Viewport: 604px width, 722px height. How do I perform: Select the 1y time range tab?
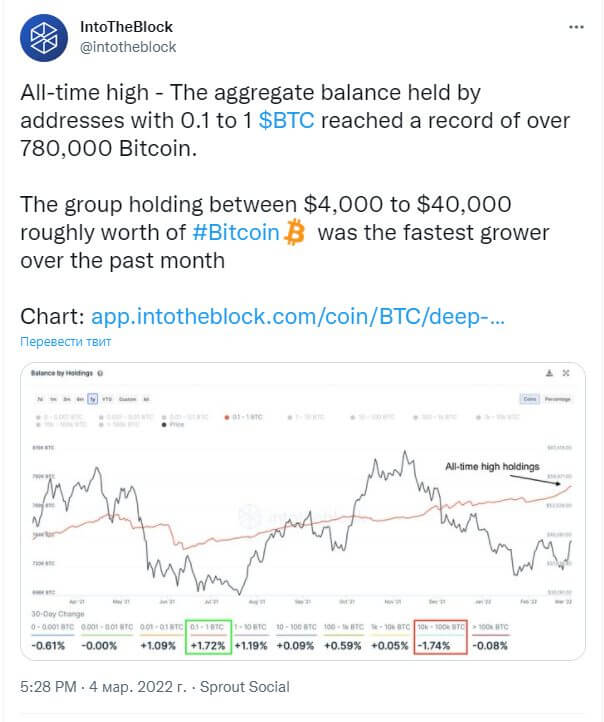click(93, 399)
